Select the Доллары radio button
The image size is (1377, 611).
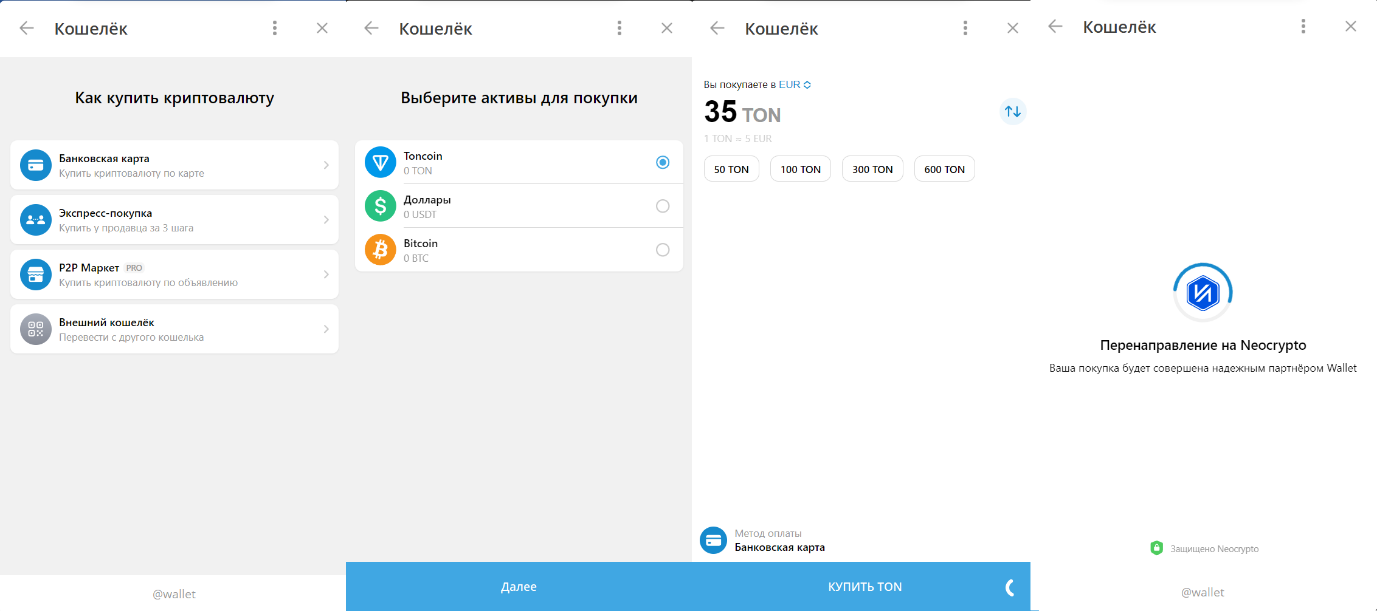coord(661,205)
